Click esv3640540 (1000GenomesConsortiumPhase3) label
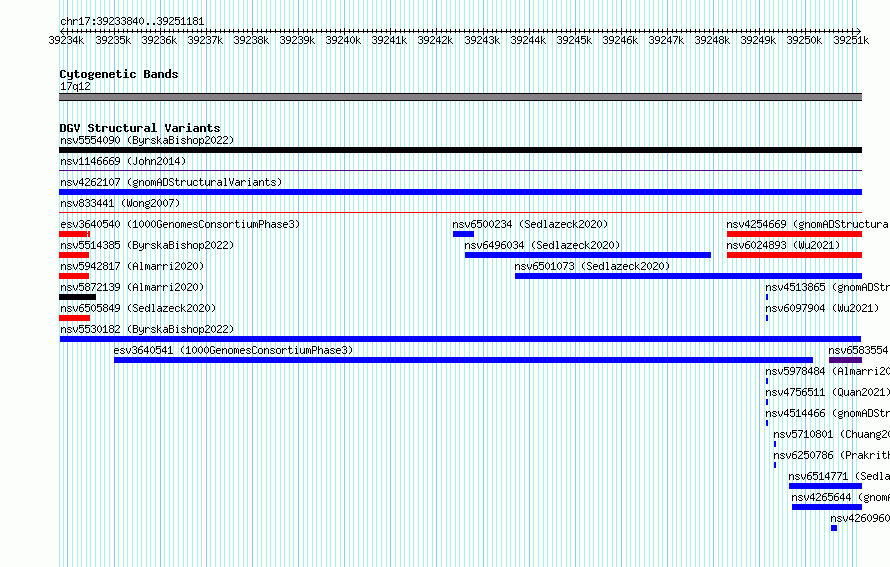Image resolution: width=890 pixels, height=567 pixels. tap(180, 224)
